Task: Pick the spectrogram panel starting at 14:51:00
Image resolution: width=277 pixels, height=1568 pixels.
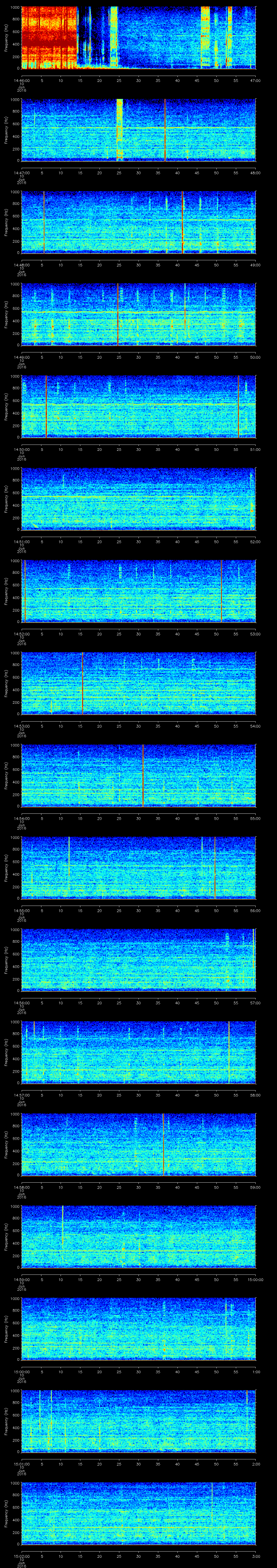Action: (138, 499)
